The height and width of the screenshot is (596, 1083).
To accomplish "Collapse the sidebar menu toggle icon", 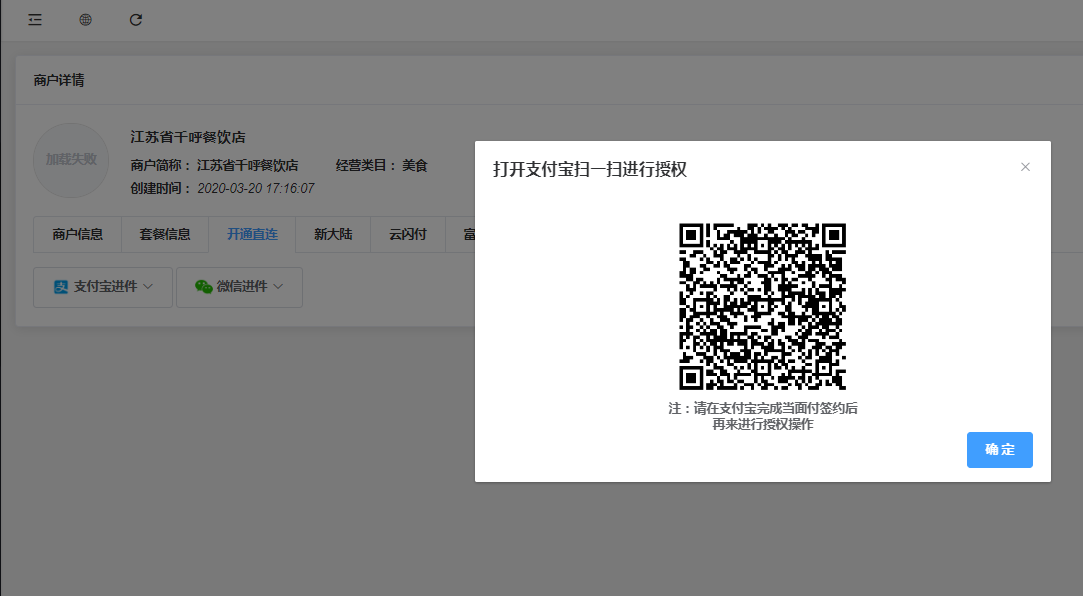I will pyautogui.click(x=35, y=20).
